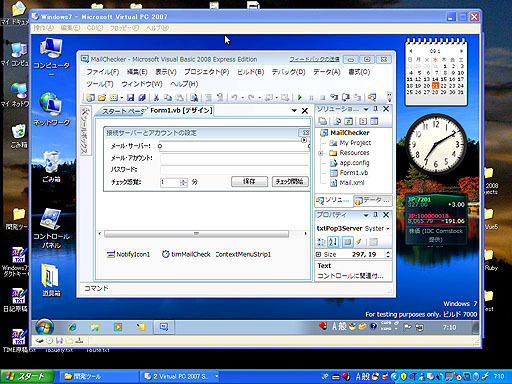Click the Properties icon in Solution Explorer toolbar

coord(323,121)
